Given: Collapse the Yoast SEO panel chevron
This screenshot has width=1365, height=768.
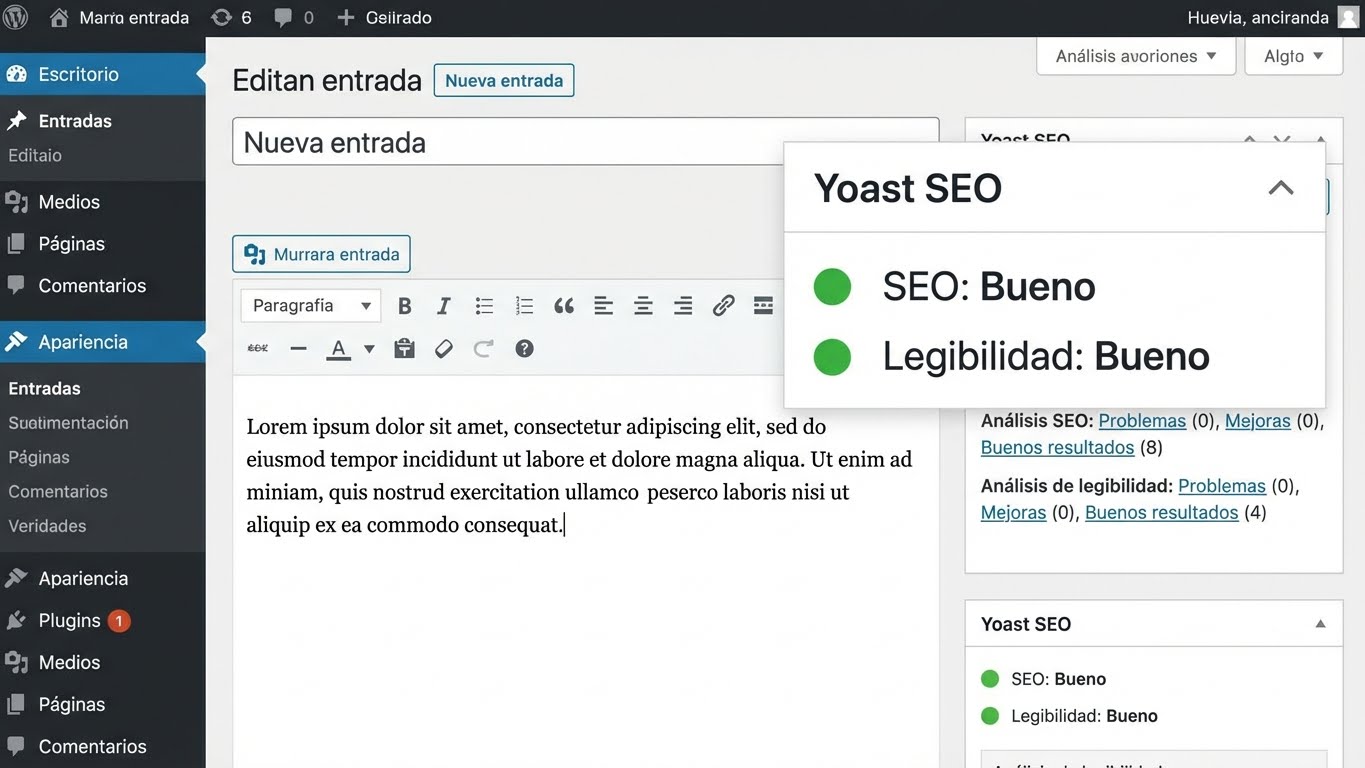Looking at the screenshot, I should (x=1281, y=187).
